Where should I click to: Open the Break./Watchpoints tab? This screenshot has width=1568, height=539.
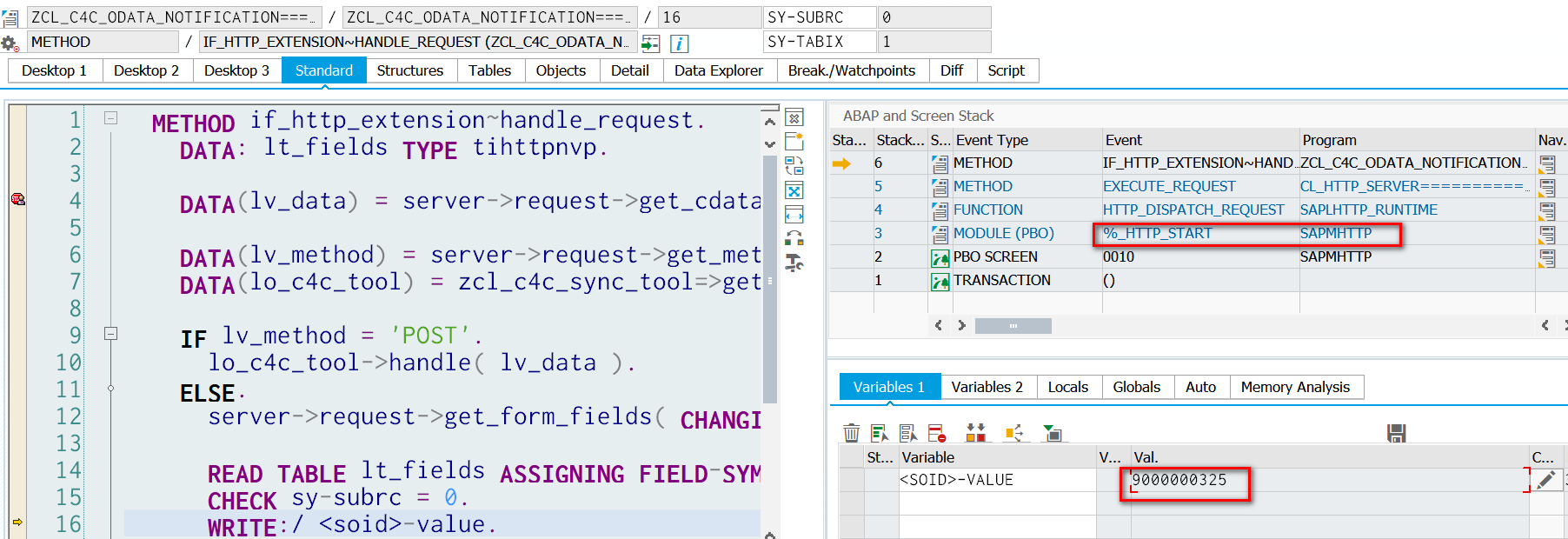coord(852,70)
